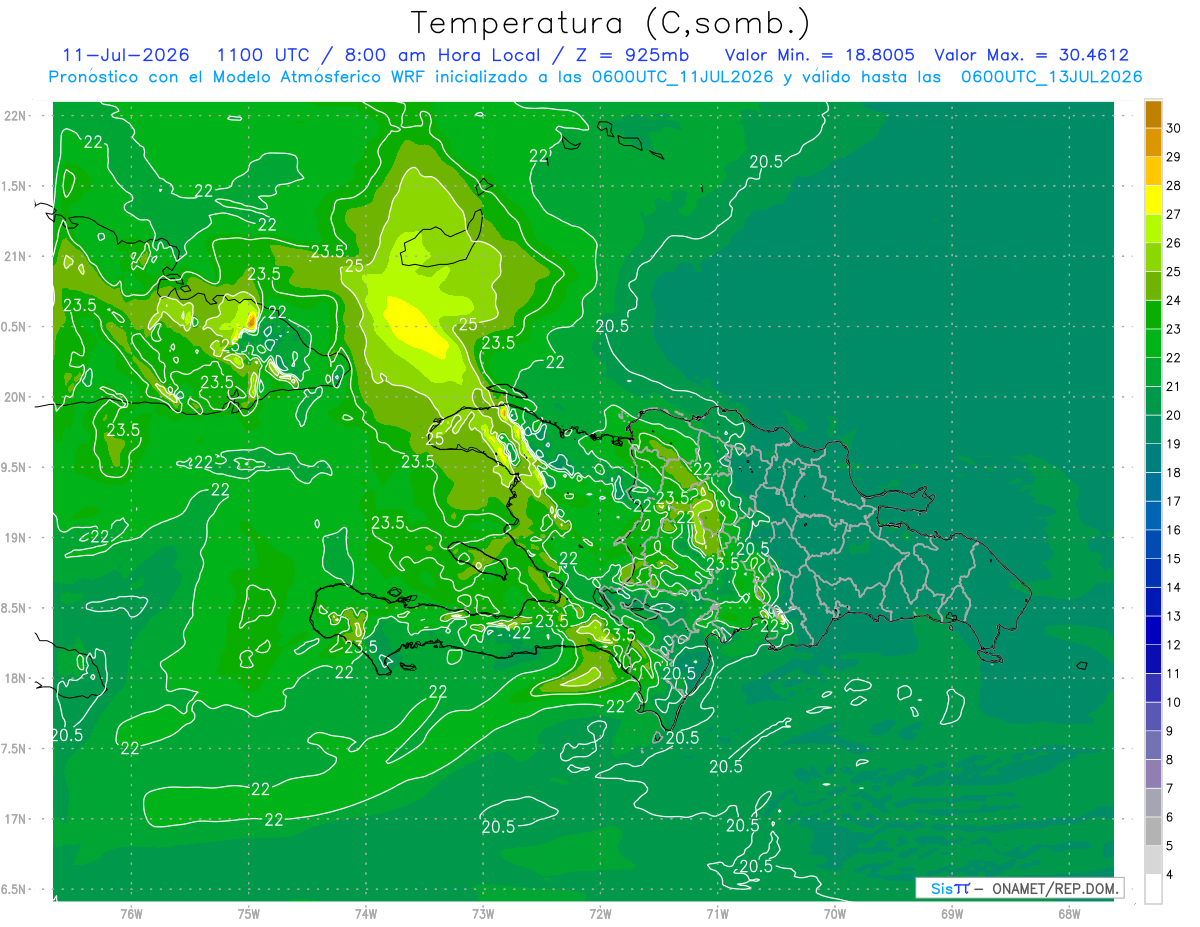Click the '74W' longitude axis label
This screenshot has height=927, width=1200.
coord(366,913)
